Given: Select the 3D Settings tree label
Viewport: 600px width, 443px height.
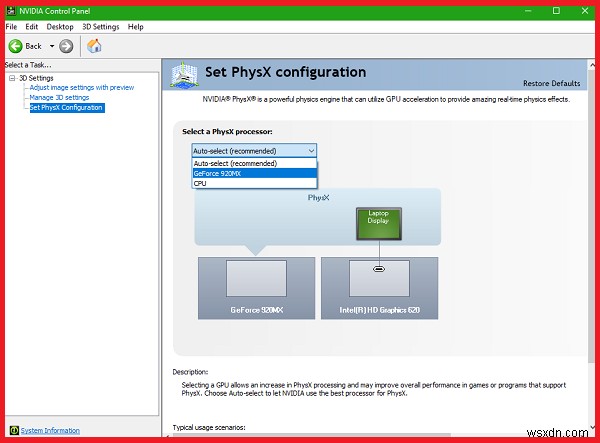Looking at the screenshot, I should (36, 78).
